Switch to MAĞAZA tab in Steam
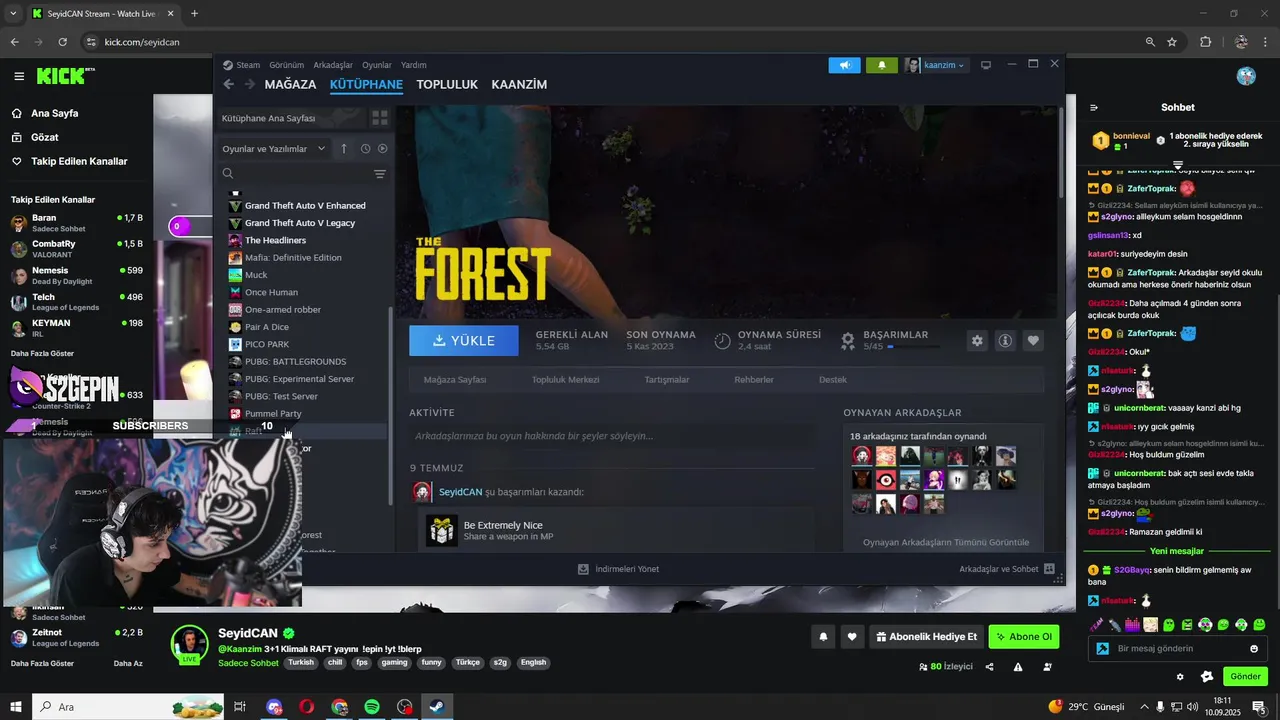The width and height of the screenshot is (1280, 720). (290, 84)
